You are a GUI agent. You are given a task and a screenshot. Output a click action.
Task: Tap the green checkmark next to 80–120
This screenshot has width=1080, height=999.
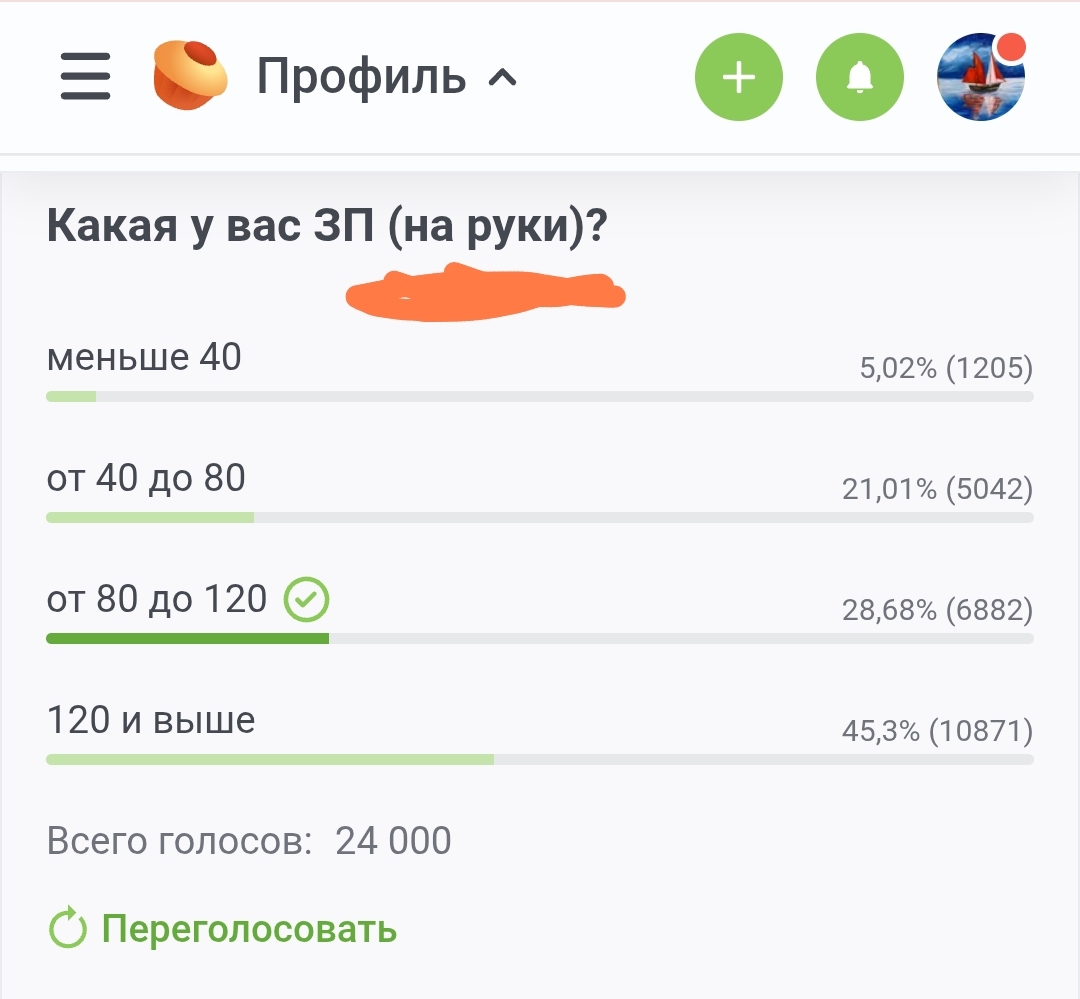307,599
